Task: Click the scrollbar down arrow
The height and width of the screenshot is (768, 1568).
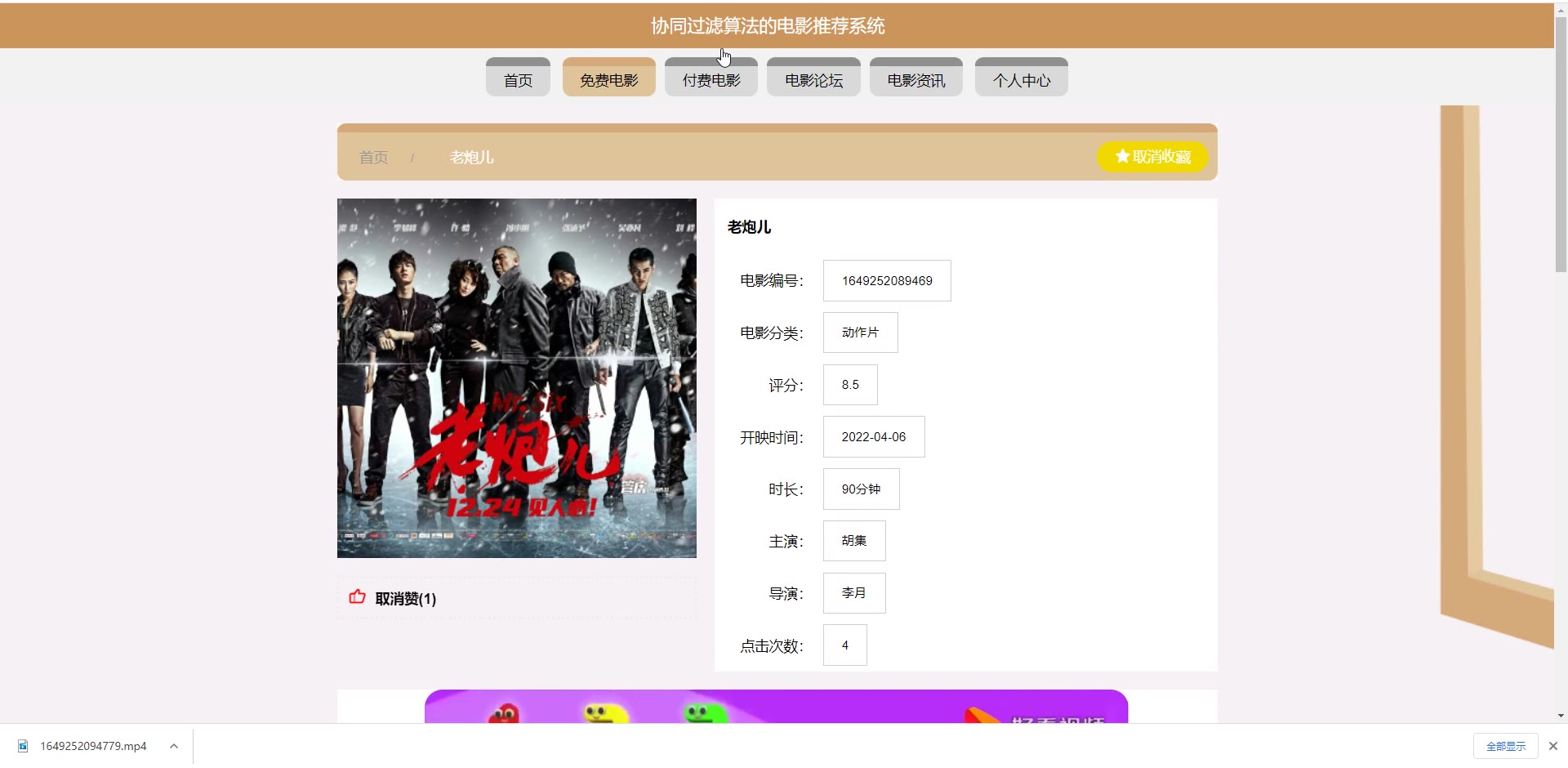Action: tap(1561, 717)
